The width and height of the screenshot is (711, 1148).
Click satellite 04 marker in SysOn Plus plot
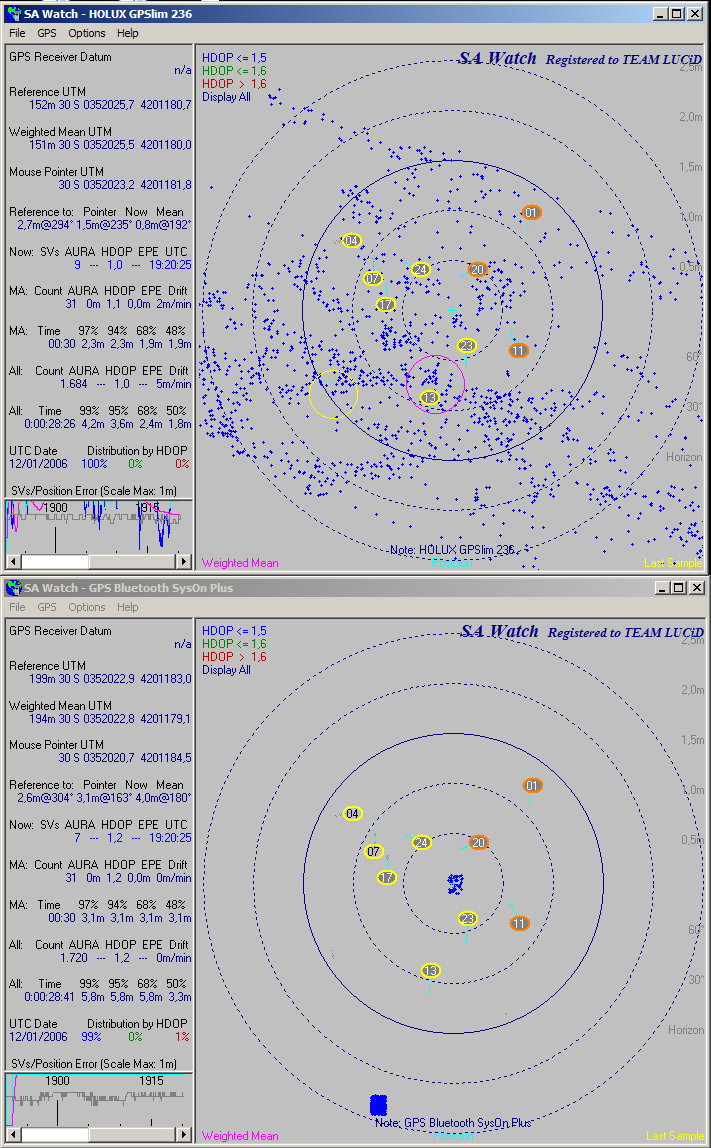click(x=352, y=814)
